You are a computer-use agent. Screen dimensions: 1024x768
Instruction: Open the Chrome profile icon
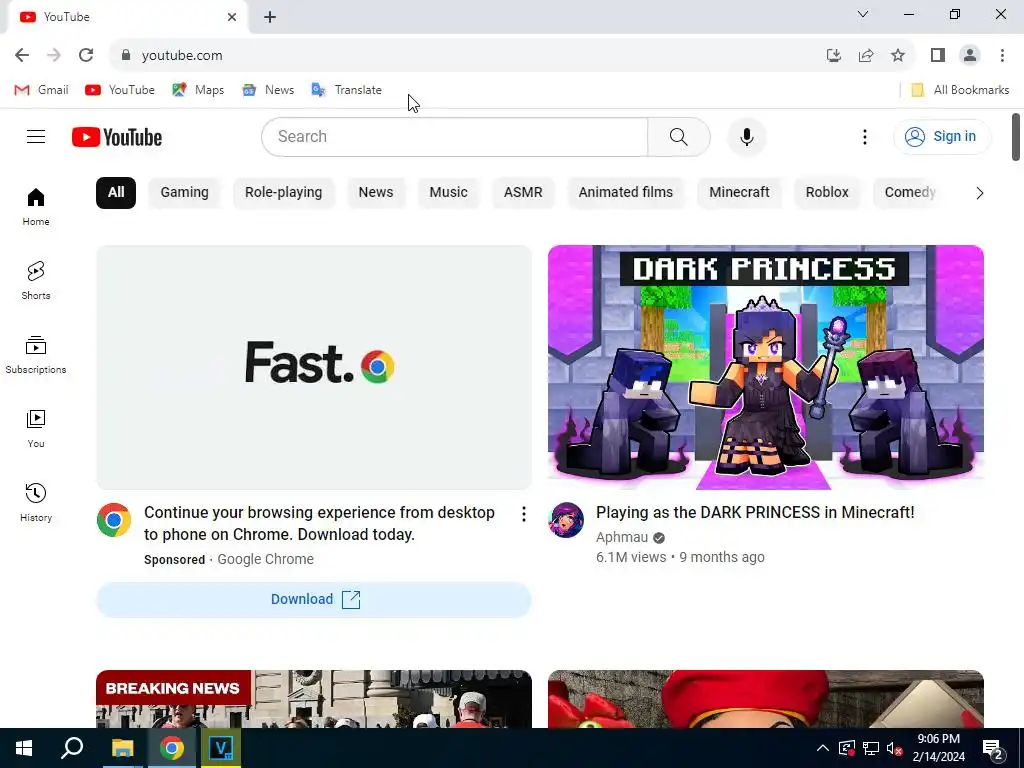[970, 56]
